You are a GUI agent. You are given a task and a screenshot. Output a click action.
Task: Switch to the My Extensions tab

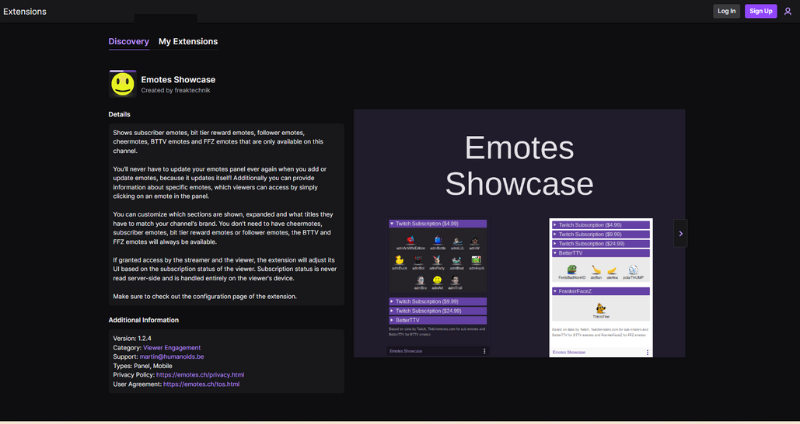(188, 42)
